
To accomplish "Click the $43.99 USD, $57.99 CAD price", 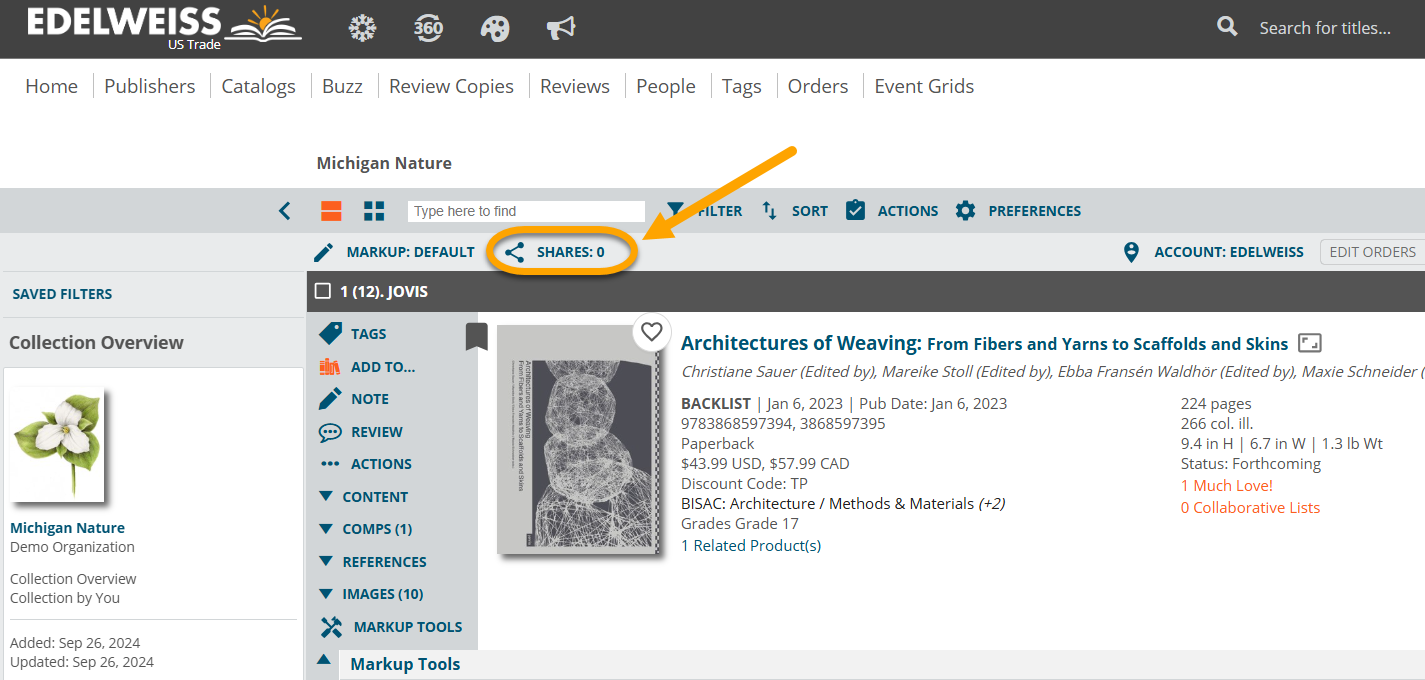I will (x=765, y=464).
